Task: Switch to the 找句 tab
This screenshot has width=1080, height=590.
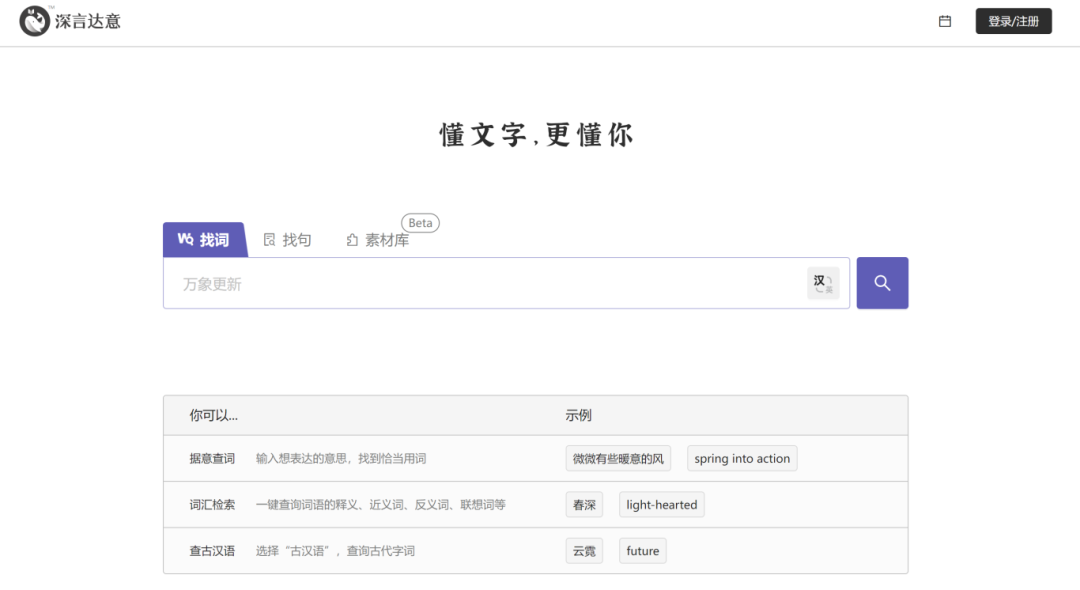Action: [287, 240]
